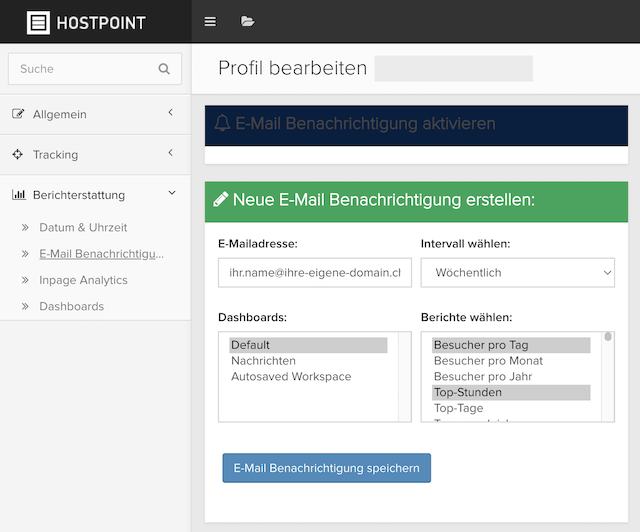The height and width of the screenshot is (532, 640).
Task: Select Nachrichten in Dashboards list
Action: click(308, 361)
